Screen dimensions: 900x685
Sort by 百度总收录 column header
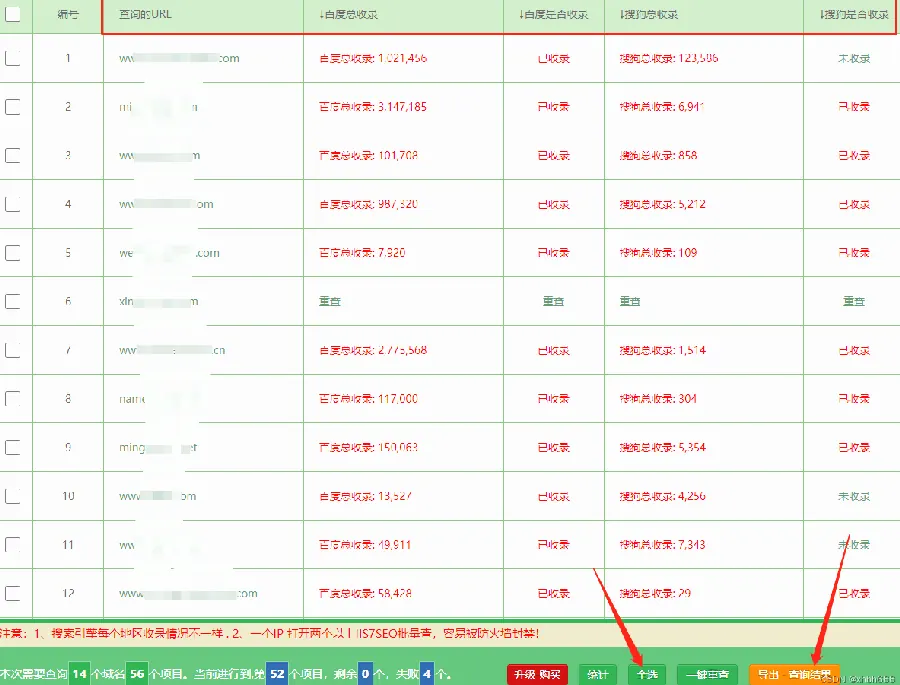point(348,14)
